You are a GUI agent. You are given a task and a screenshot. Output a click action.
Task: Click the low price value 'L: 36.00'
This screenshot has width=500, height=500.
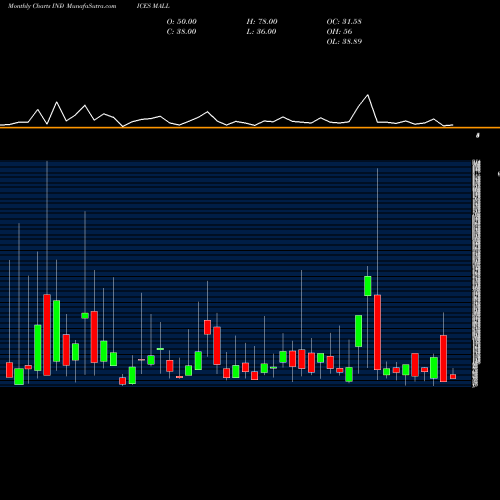[261, 32]
